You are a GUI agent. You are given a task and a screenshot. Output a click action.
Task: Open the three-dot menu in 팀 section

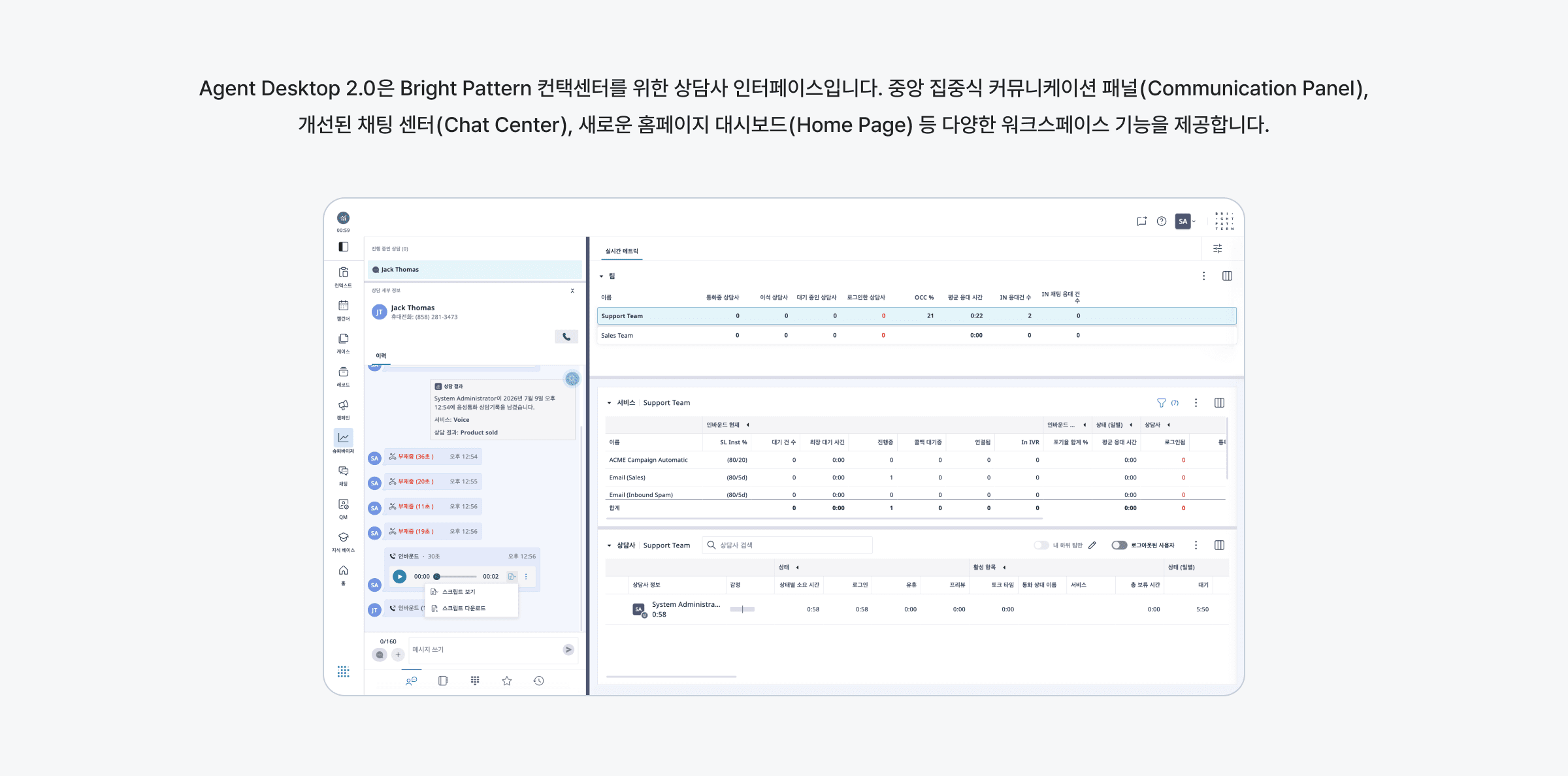1204,276
